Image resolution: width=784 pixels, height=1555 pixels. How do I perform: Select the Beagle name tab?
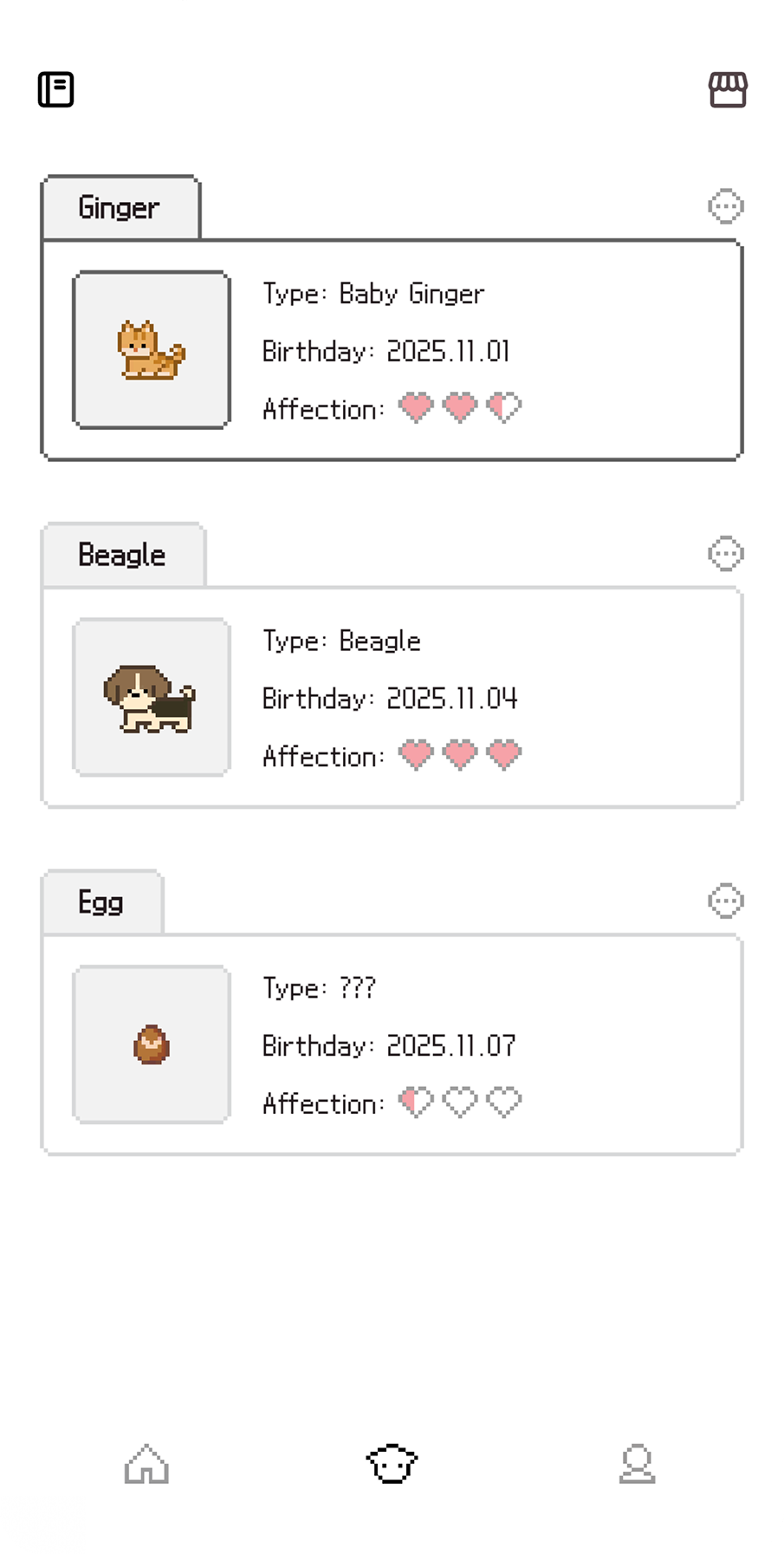[x=123, y=554]
